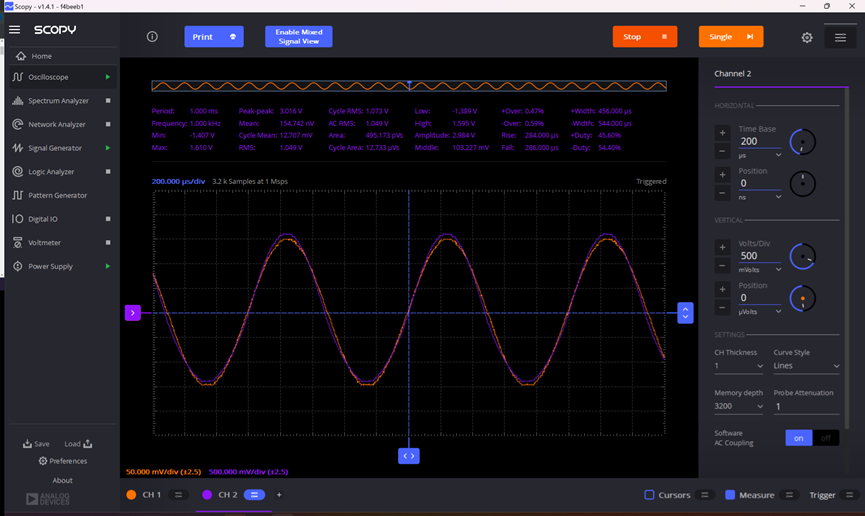Open the Spectrum Analyzer instrument
The width and height of the screenshot is (865, 516).
coord(58,101)
